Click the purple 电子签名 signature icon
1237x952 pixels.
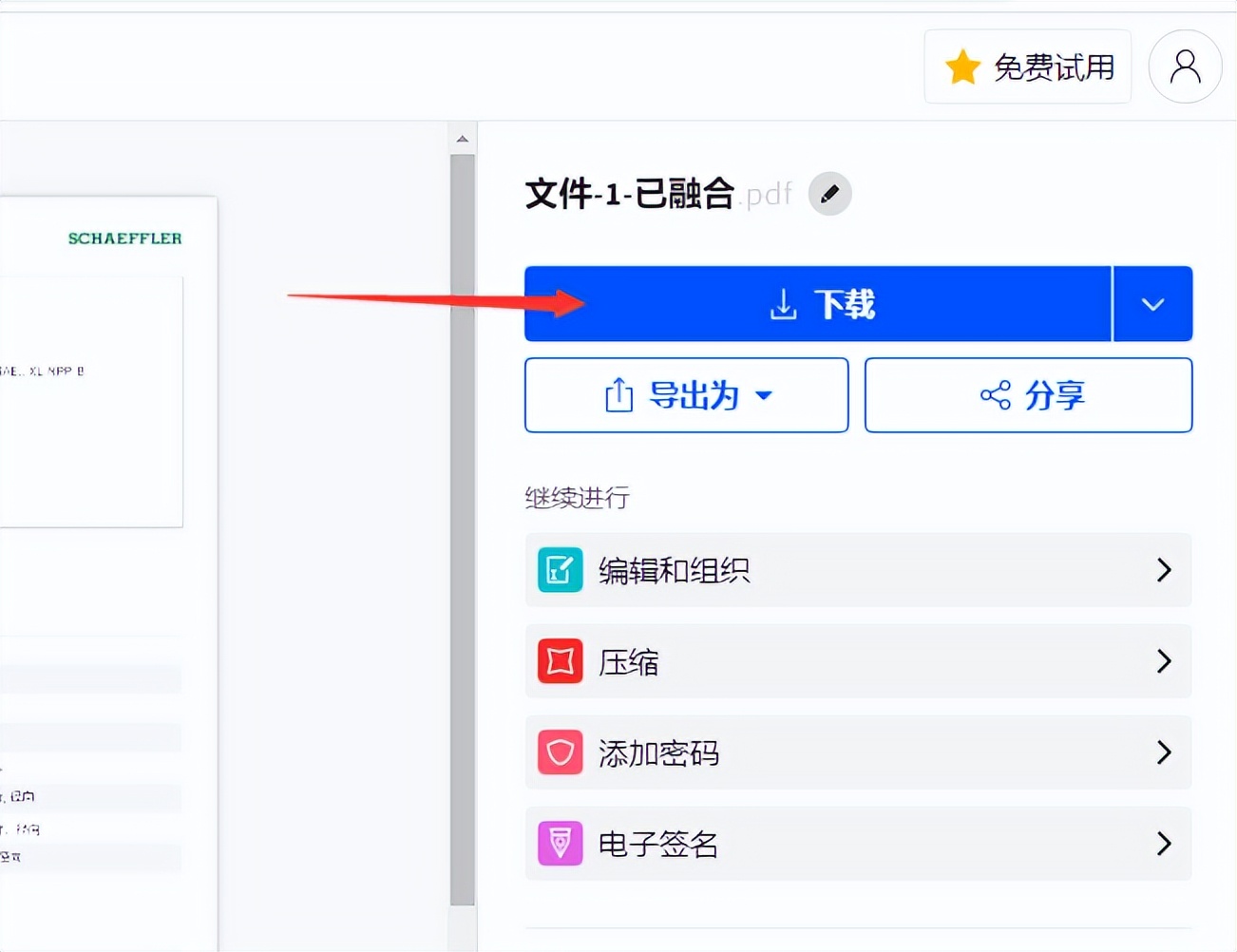[561, 844]
